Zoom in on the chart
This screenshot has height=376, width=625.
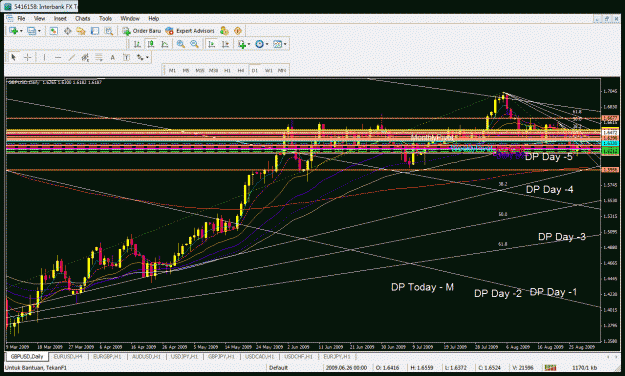[181, 44]
